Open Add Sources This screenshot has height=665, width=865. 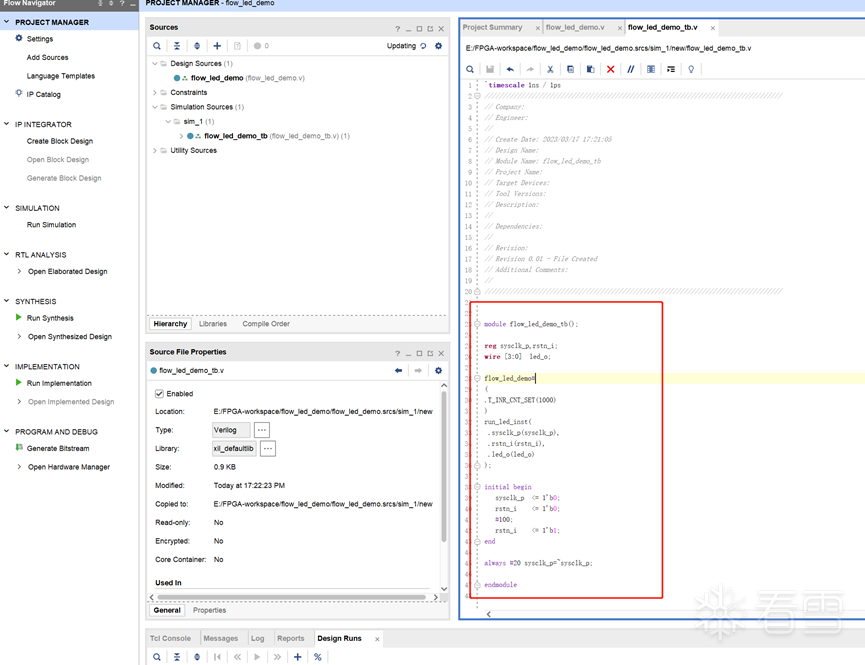47,57
